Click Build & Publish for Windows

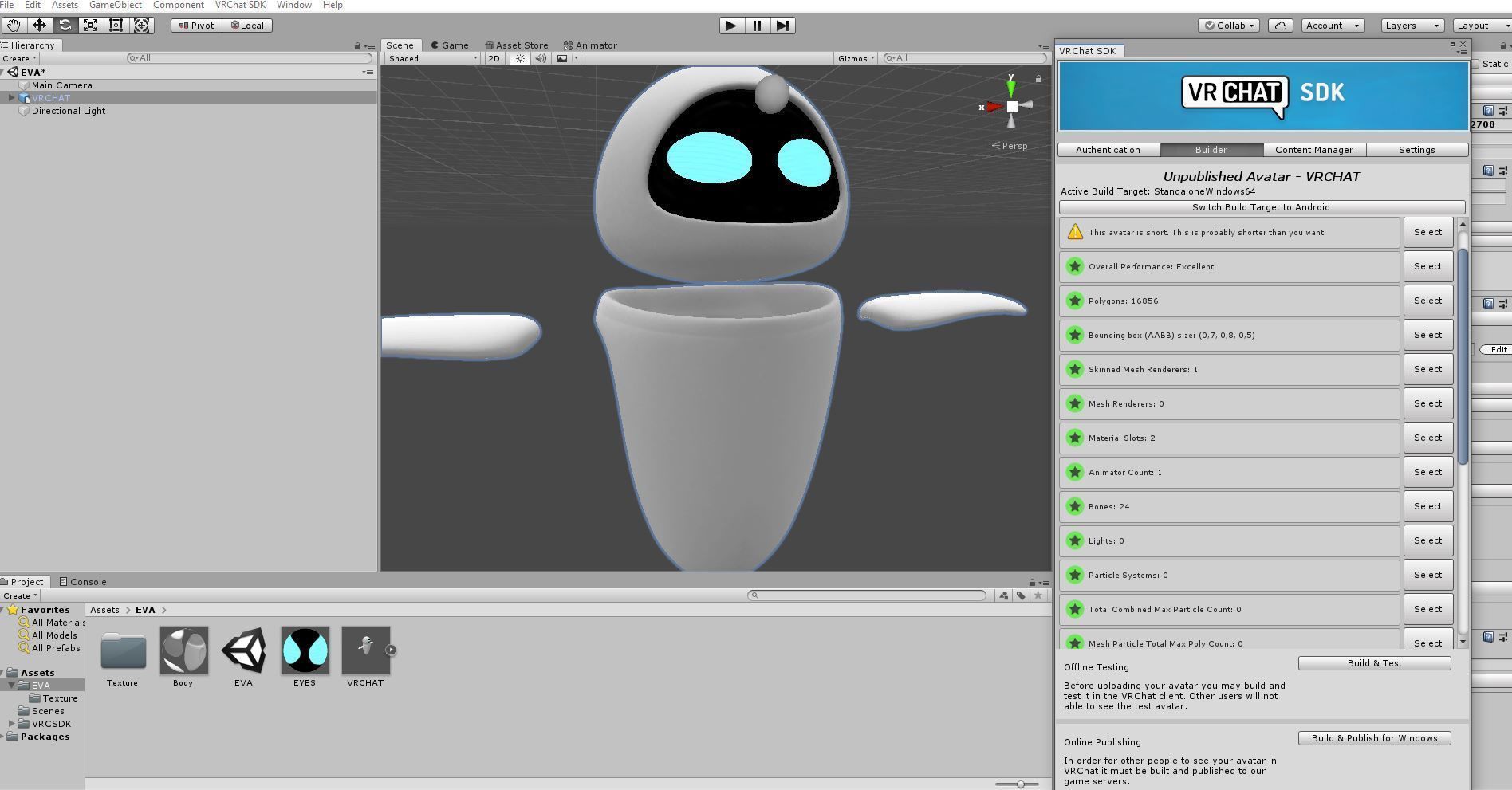(1375, 738)
